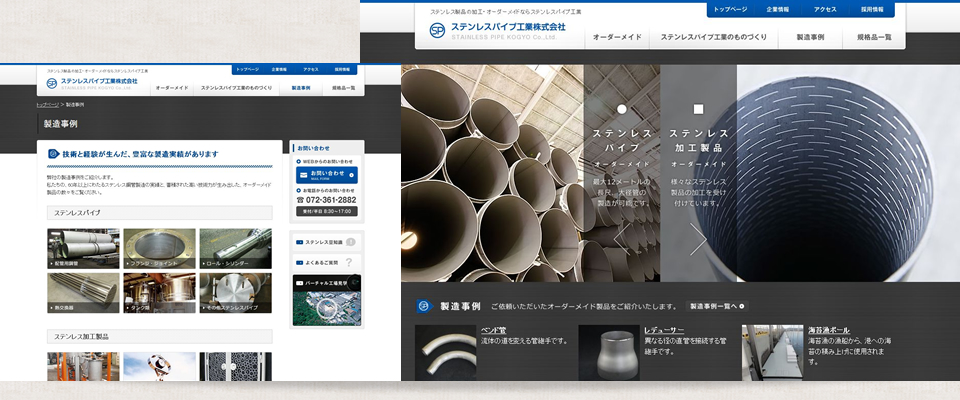Select 規格品一覧 tab on left page
The height and width of the screenshot is (400, 960).
(343, 88)
